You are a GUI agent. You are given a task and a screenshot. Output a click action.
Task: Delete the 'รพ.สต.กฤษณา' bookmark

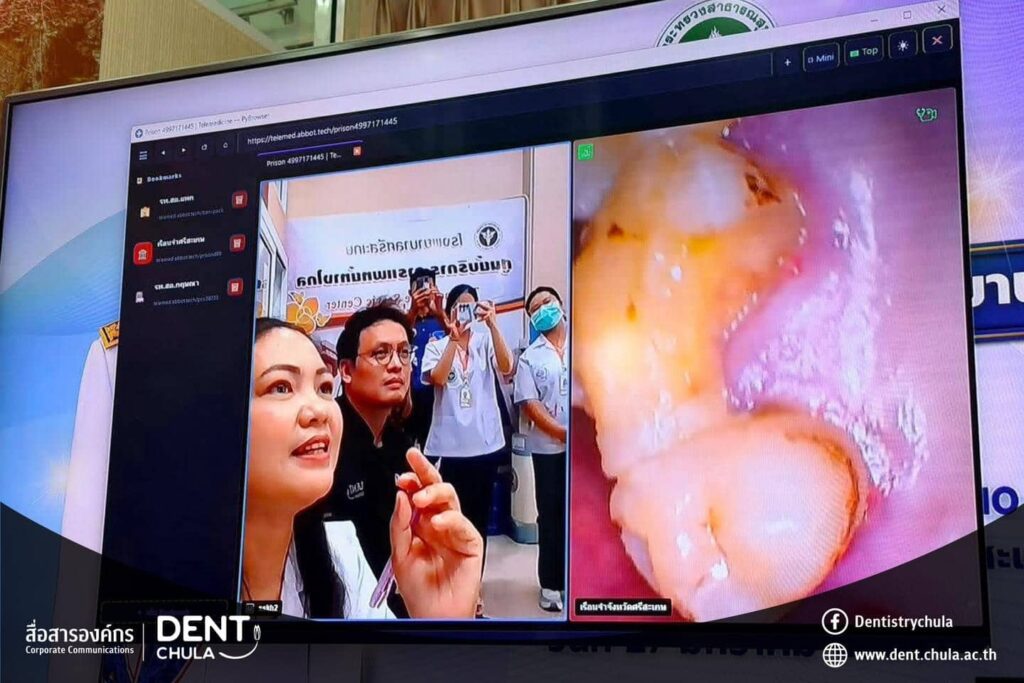tap(235, 287)
